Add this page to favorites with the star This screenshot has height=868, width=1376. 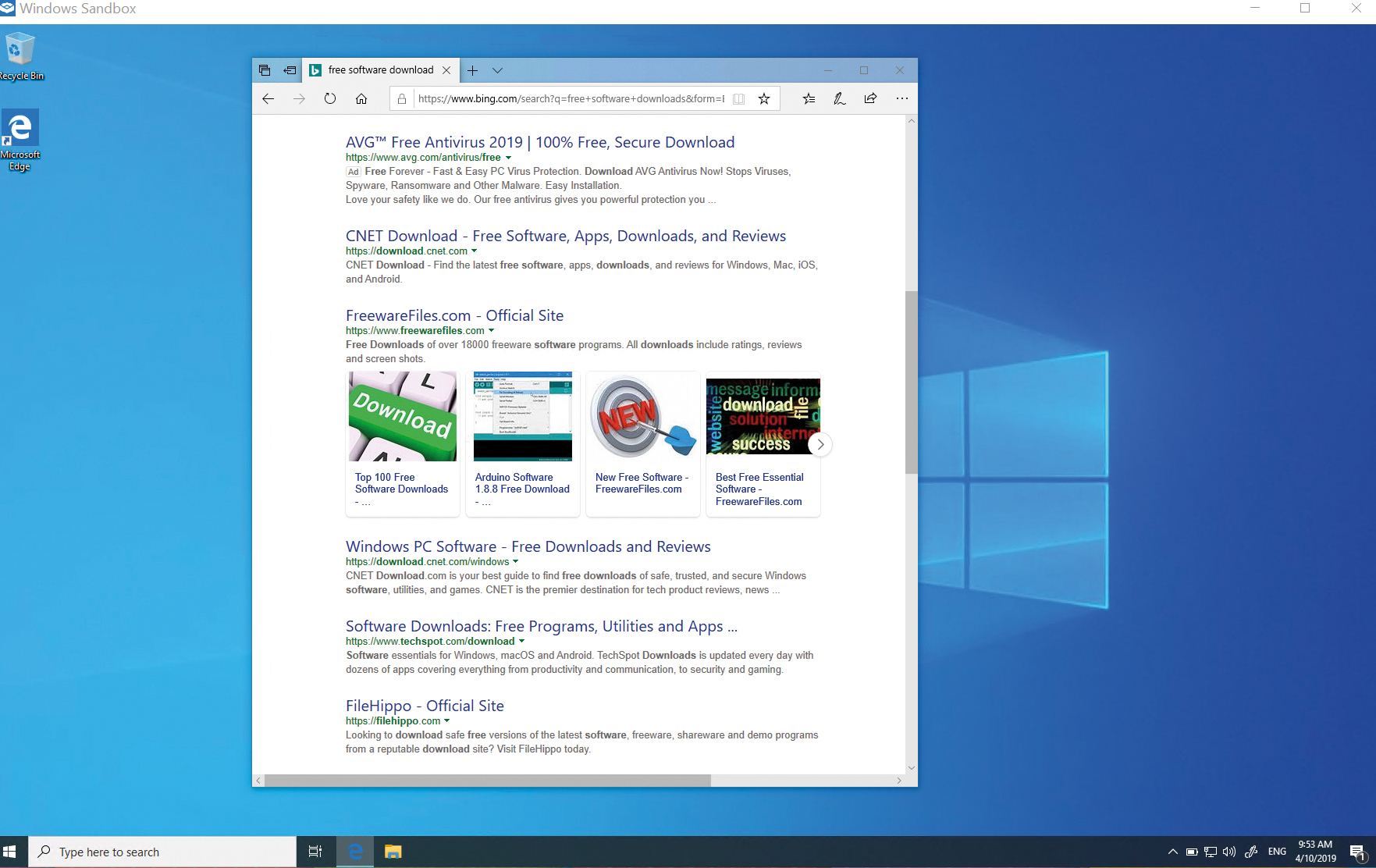pos(764,98)
